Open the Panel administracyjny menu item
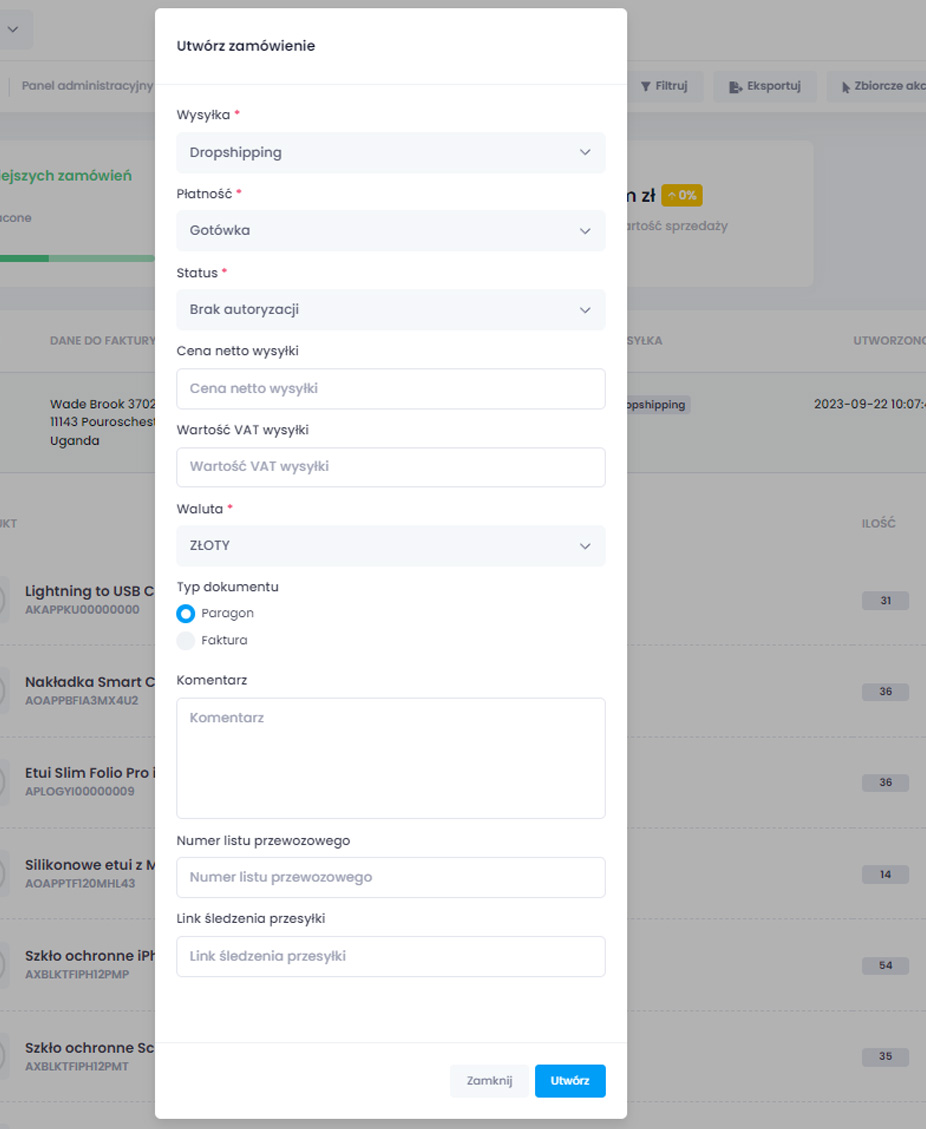926x1129 pixels. coord(88,86)
